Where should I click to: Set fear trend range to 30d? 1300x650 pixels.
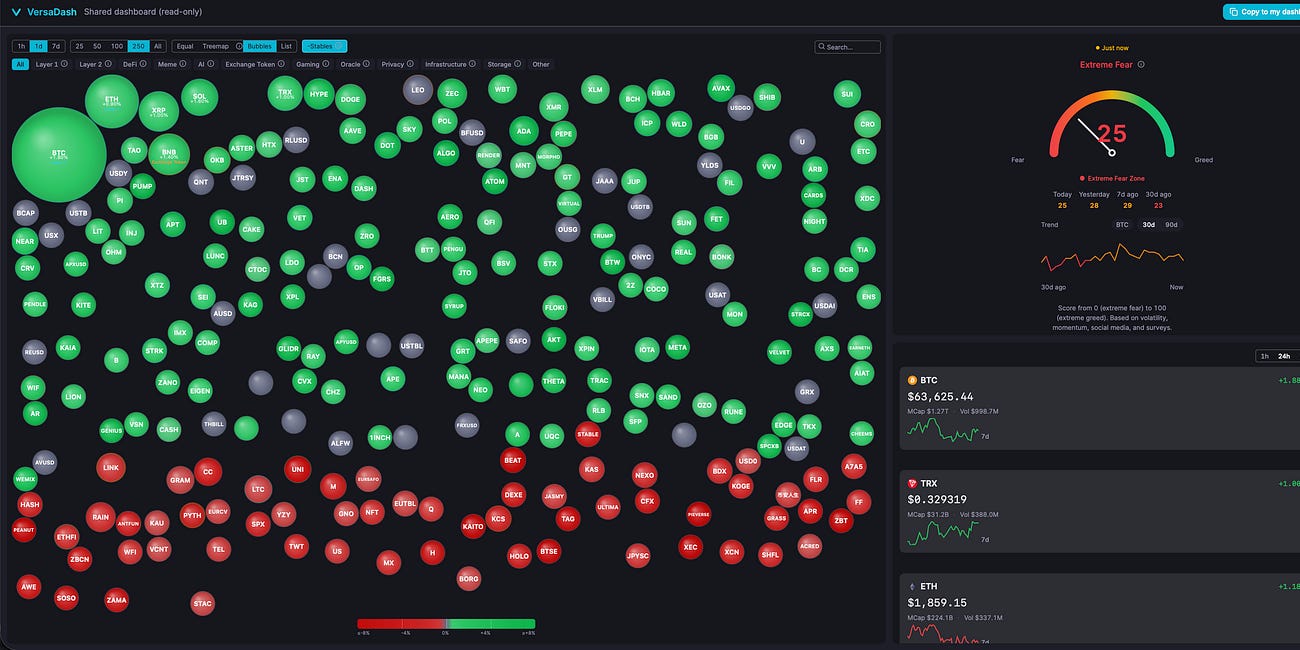(1148, 225)
